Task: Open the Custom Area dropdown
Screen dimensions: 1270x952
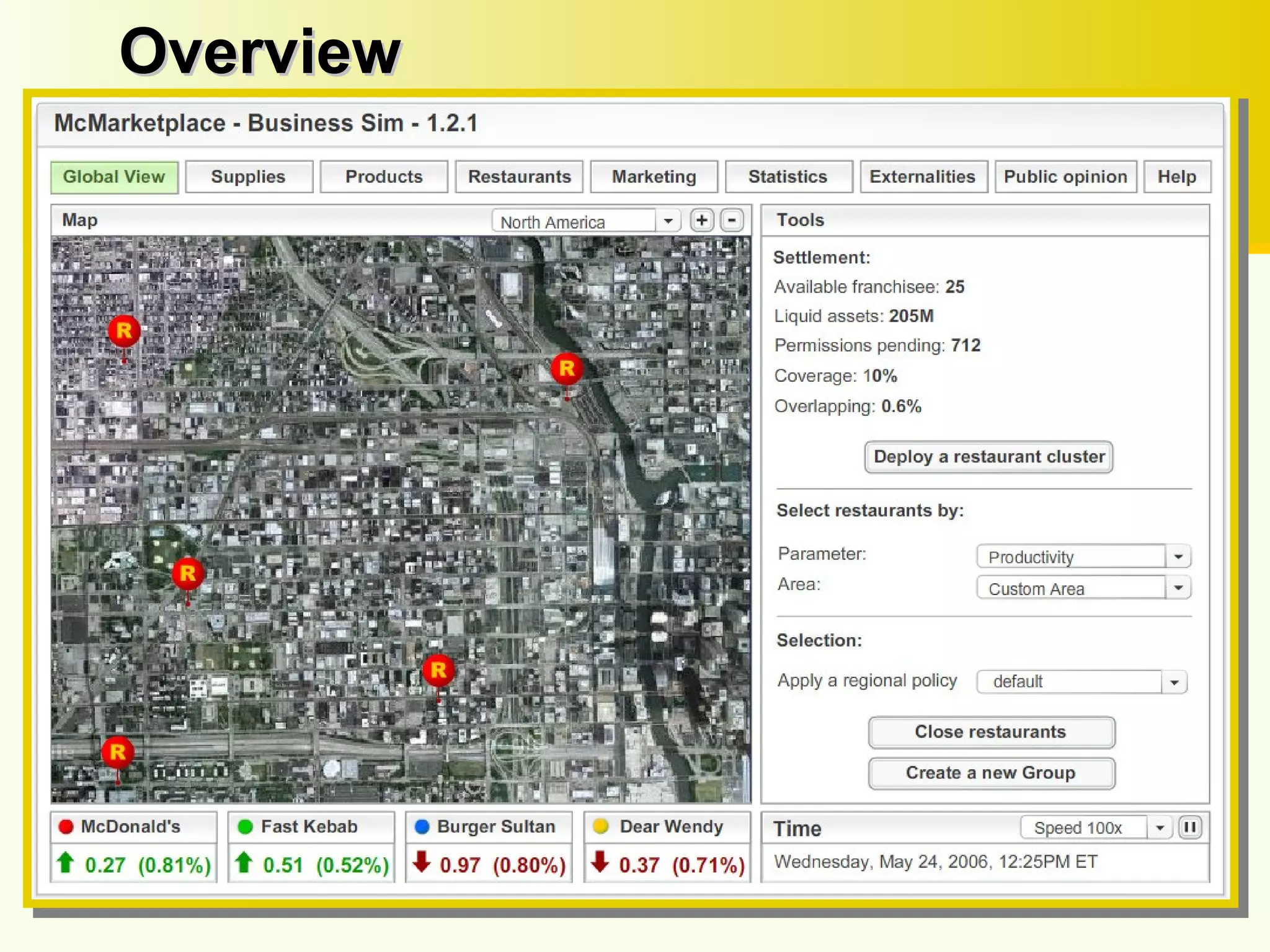Action: (x=1178, y=588)
